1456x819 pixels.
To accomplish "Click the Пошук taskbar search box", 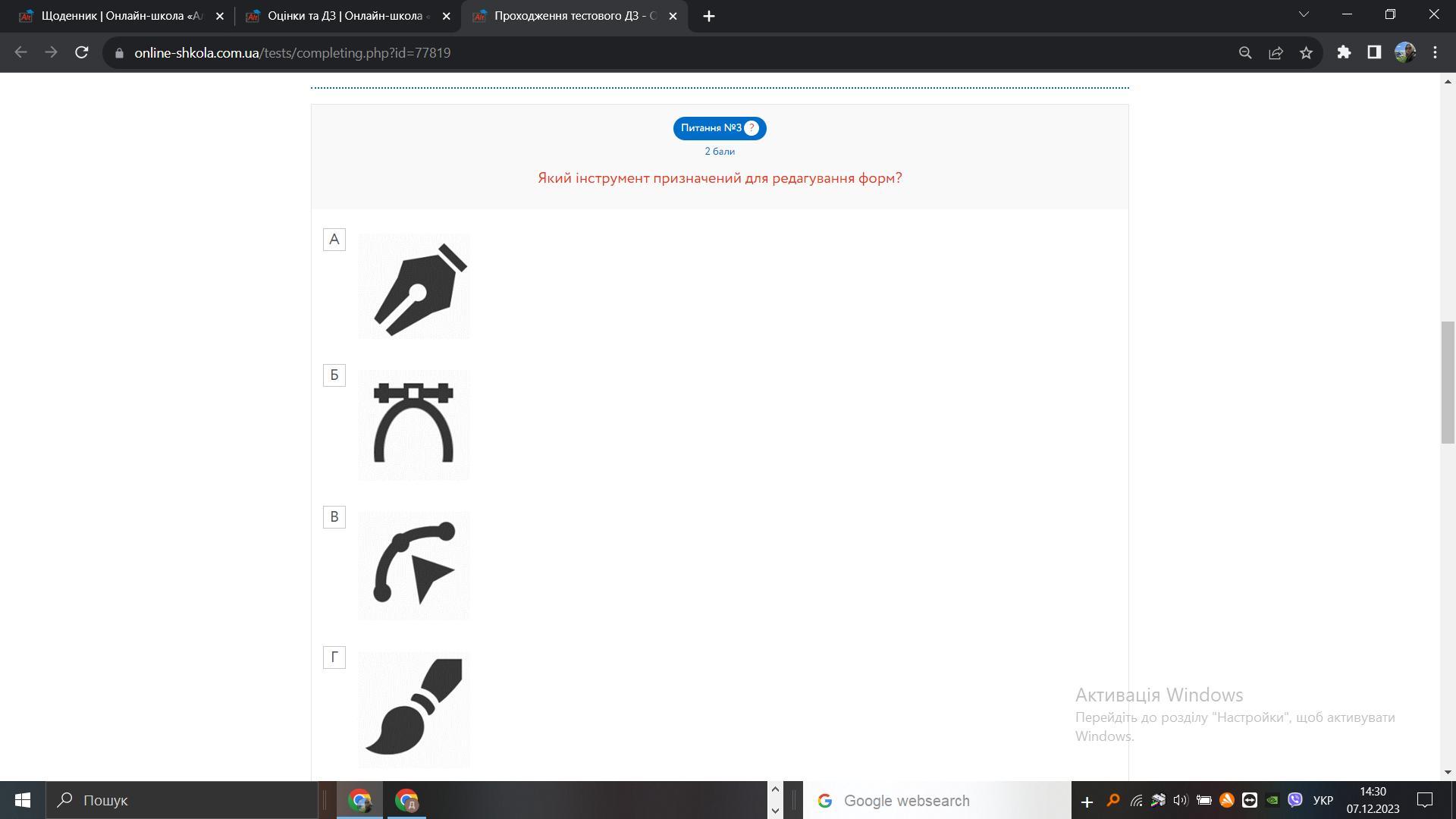I will (x=182, y=800).
